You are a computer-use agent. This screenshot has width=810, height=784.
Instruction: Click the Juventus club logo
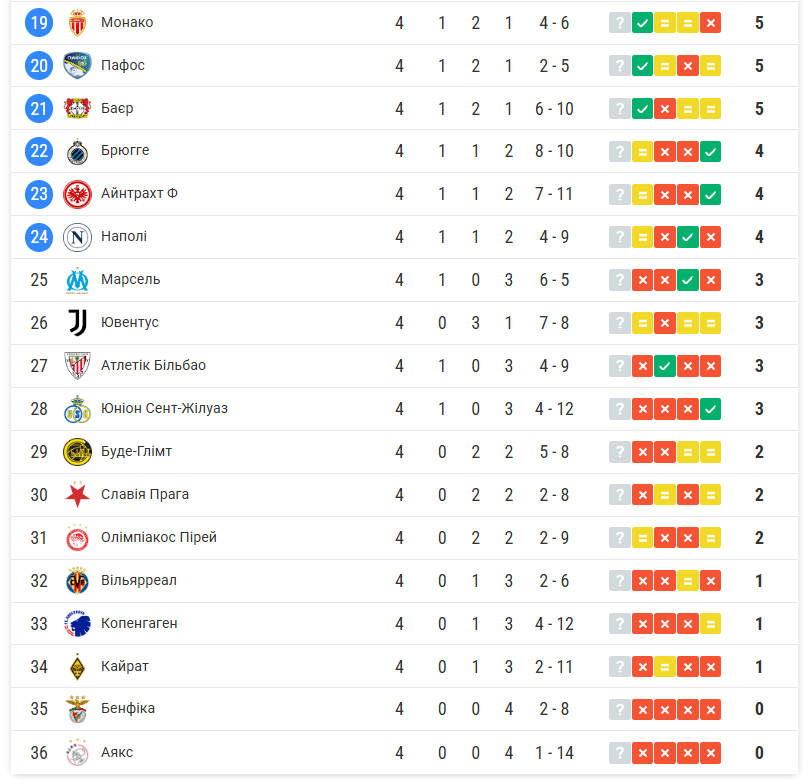(x=77, y=322)
